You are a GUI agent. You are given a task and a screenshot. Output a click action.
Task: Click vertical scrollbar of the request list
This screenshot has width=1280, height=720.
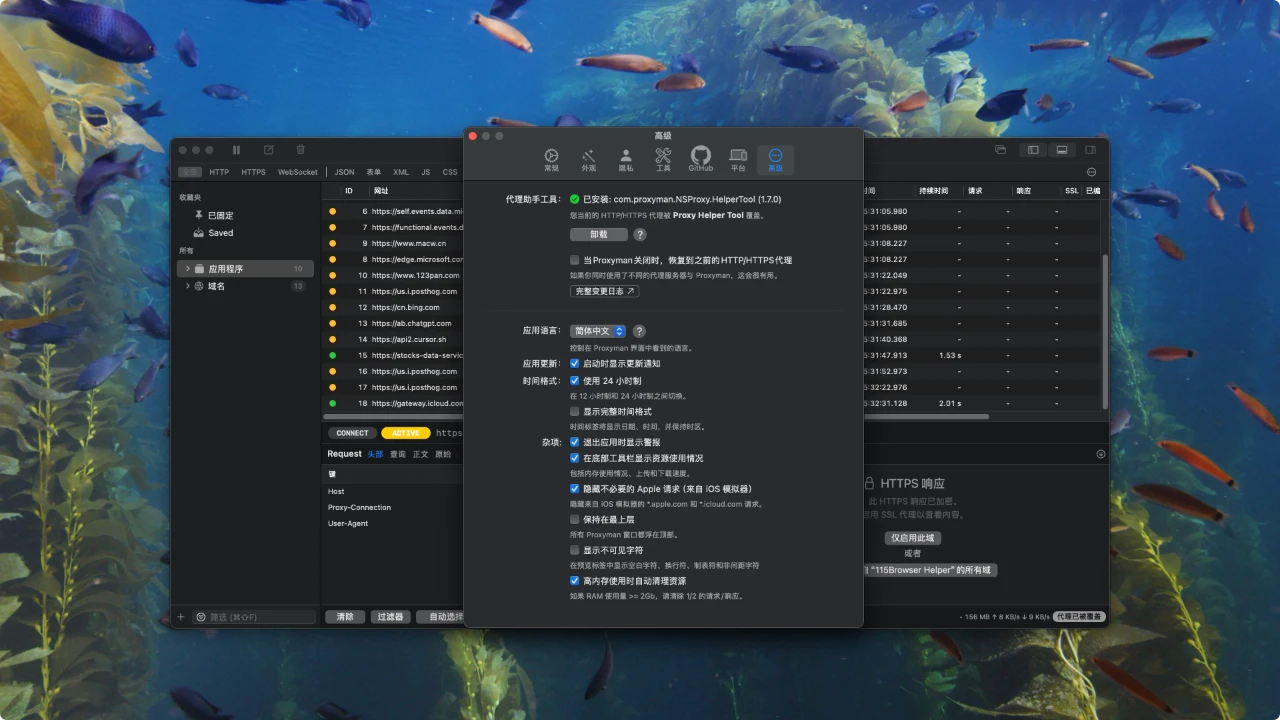pos(1104,330)
